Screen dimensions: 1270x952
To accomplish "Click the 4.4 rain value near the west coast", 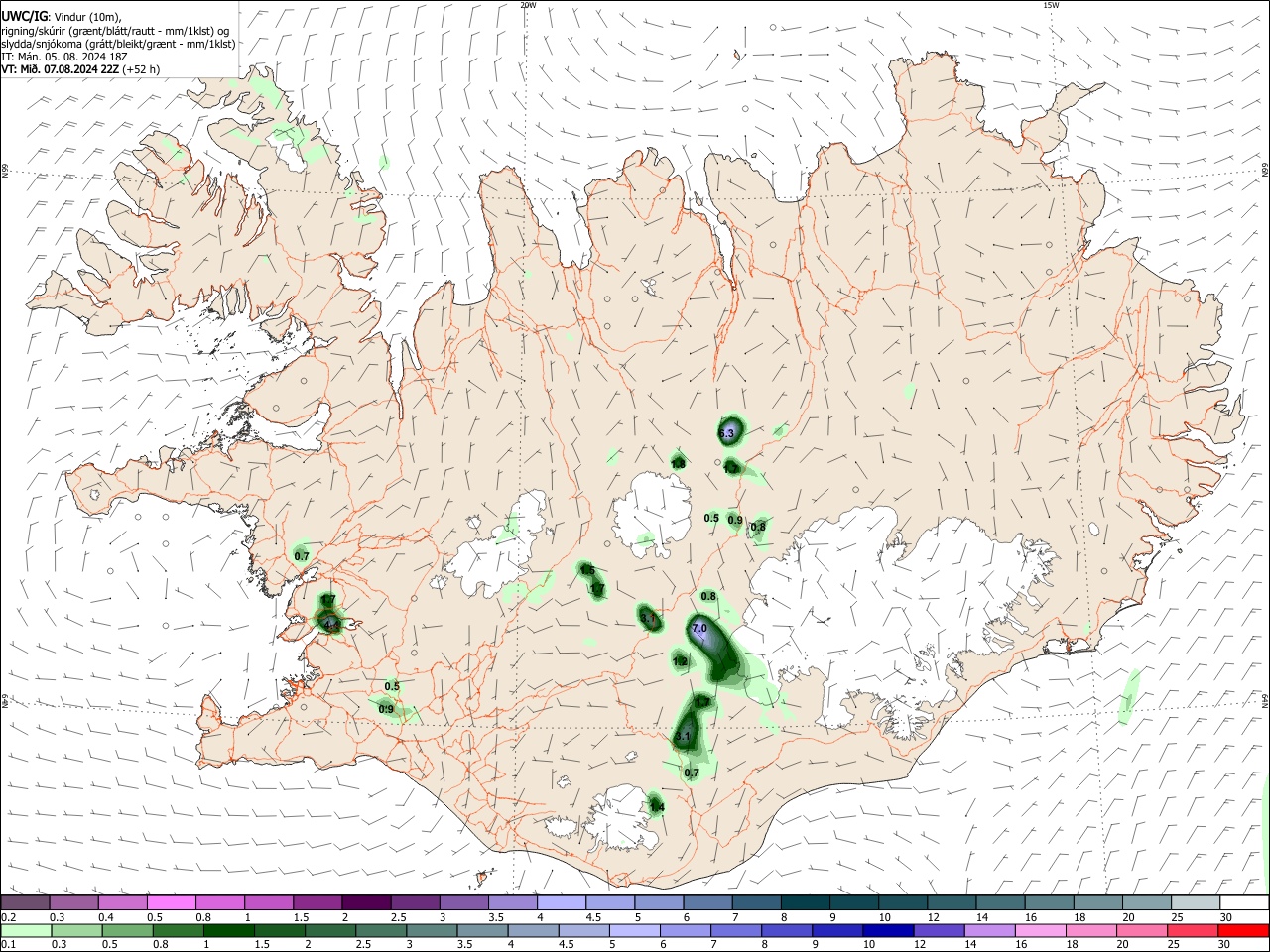I will (x=331, y=625).
